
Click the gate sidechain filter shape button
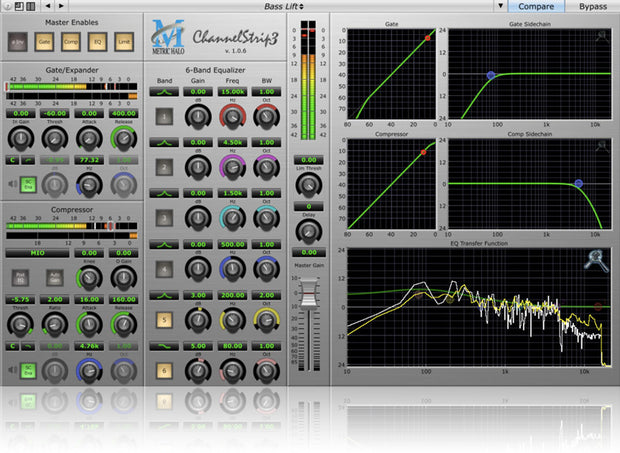coord(28,160)
